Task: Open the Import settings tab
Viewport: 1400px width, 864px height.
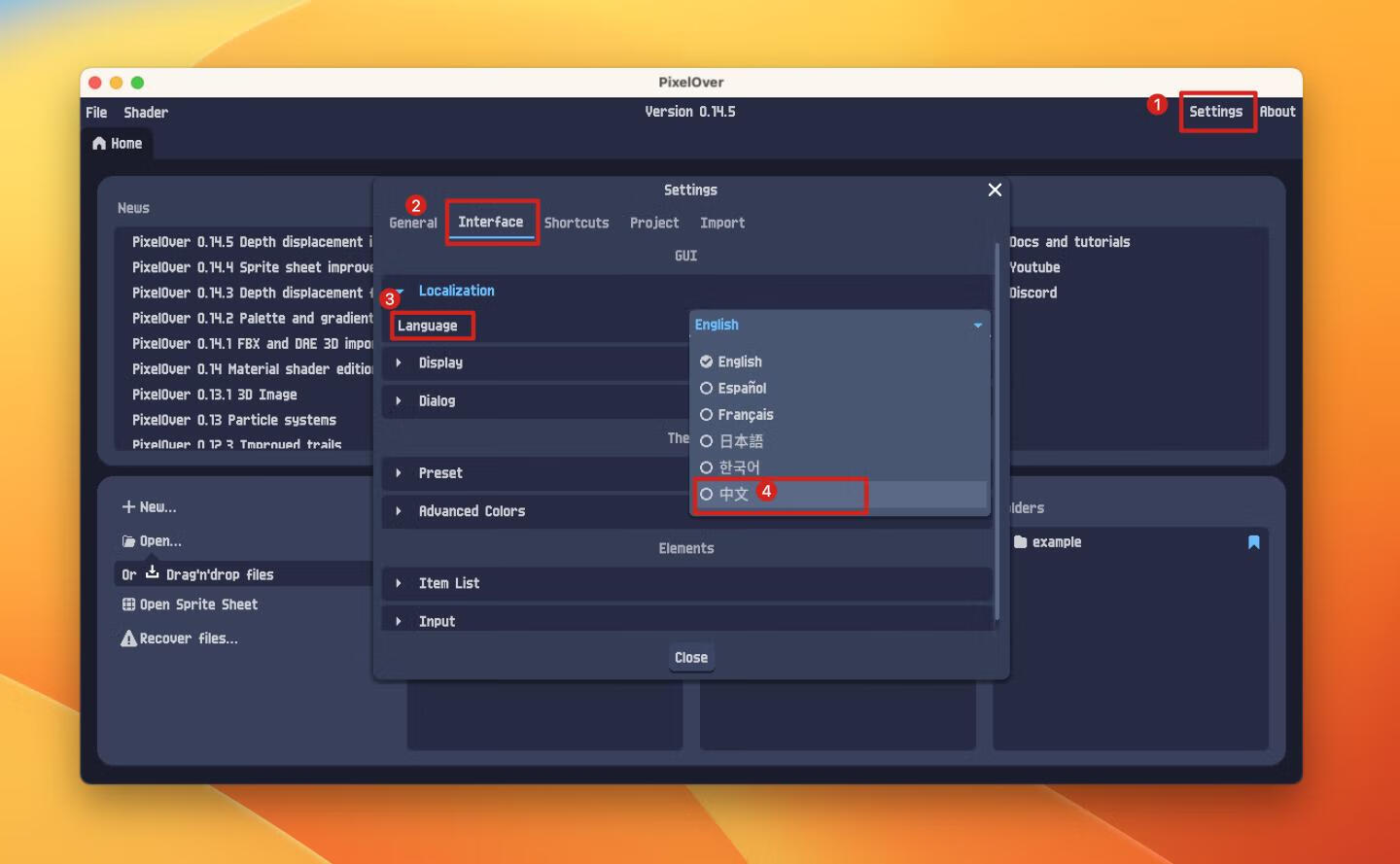Action: tap(722, 223)
